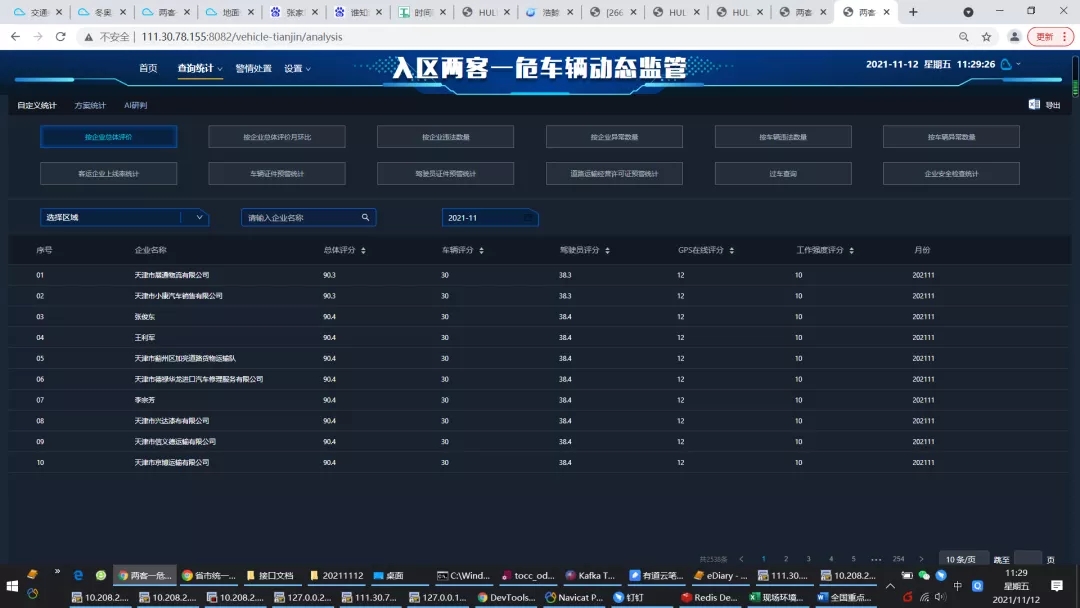The height and width of the screenshot is (608, 1080).
Task: Open a new browser tab
Action: tap(913, 12)
